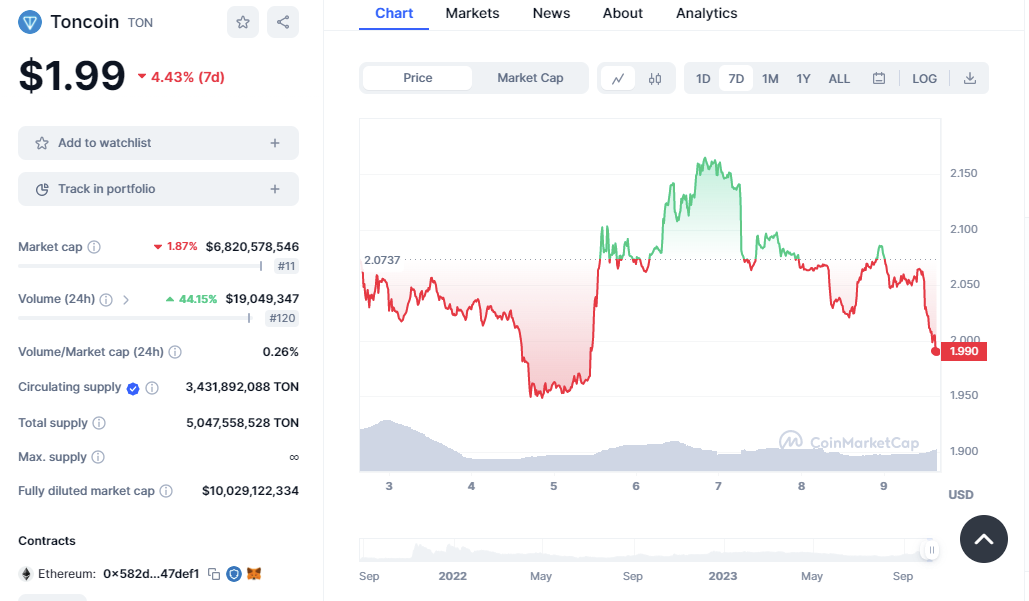Show Fully diluted market cap info icon
The height and width of the screenshot is (601, 1029).
pos(166,491)
